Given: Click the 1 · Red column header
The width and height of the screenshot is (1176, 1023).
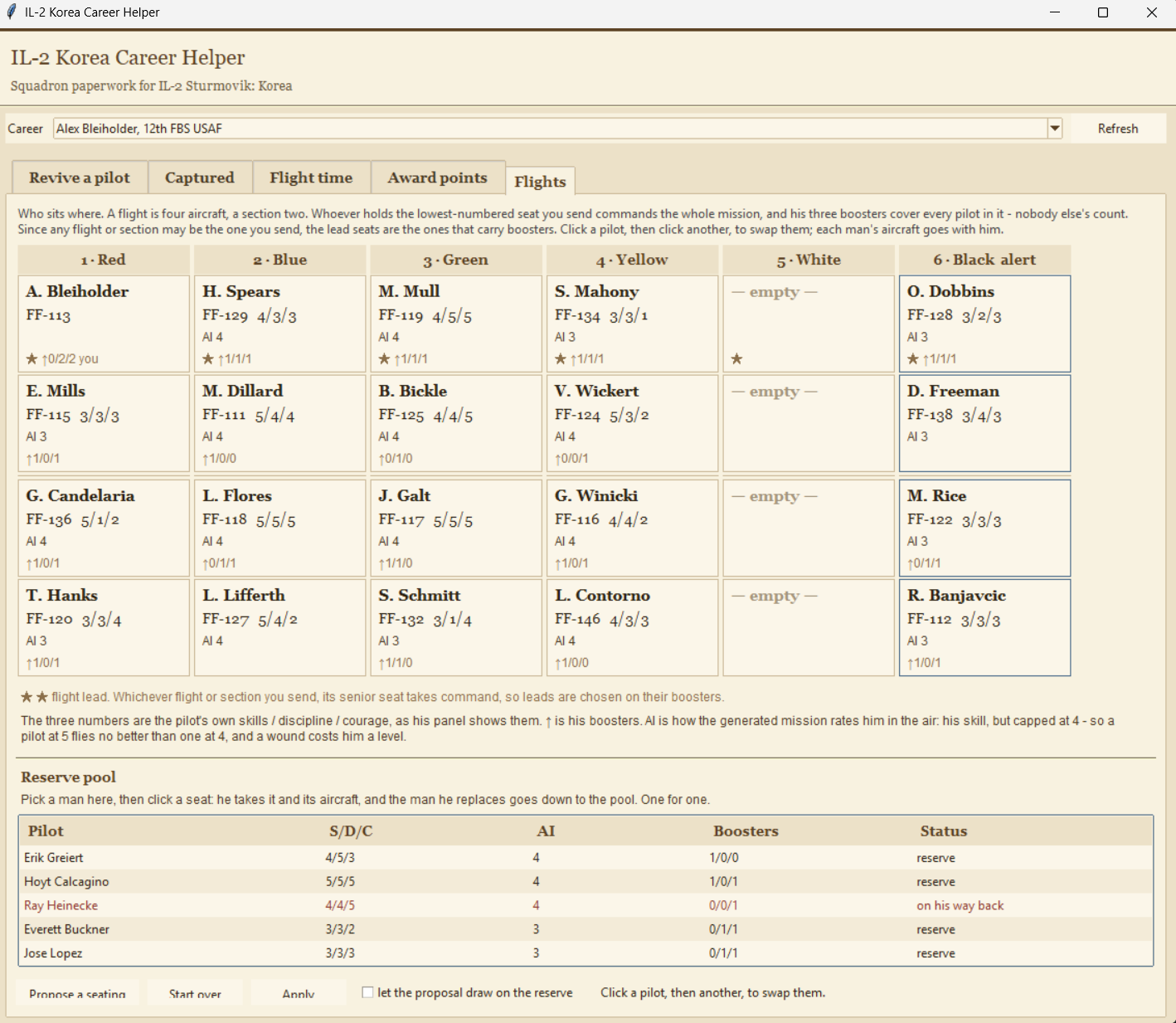Looking at the screenshot, I should click(104, 260).
